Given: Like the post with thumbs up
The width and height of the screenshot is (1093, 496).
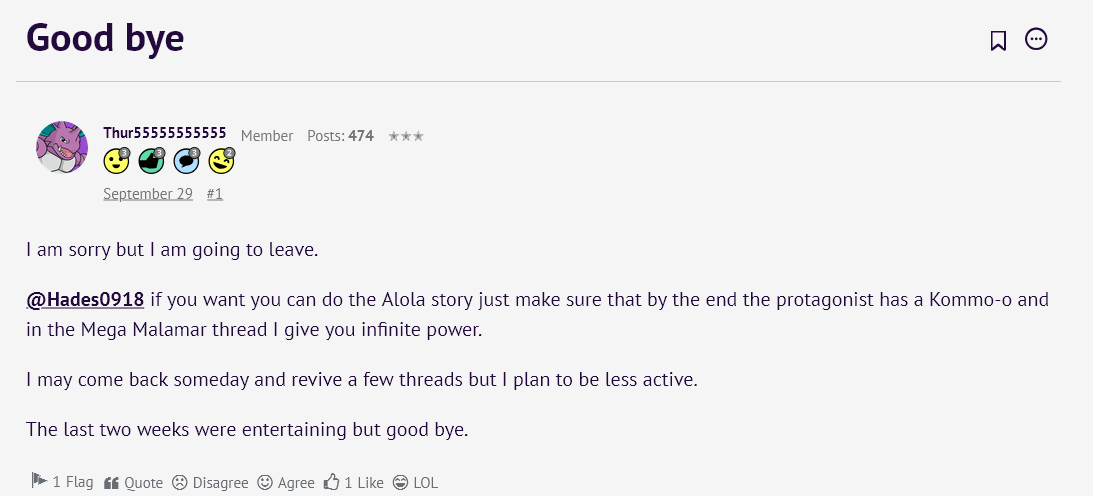Looking at the screenshot, I should (354, 482).
